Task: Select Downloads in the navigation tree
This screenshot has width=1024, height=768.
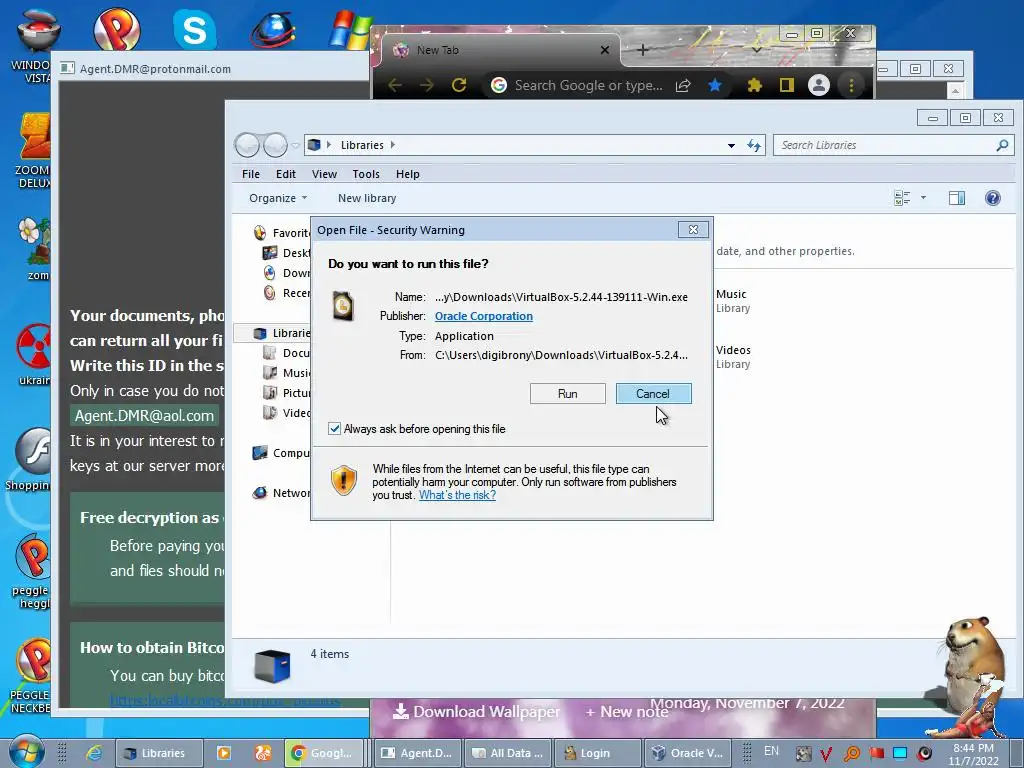Action: point(287,273)
